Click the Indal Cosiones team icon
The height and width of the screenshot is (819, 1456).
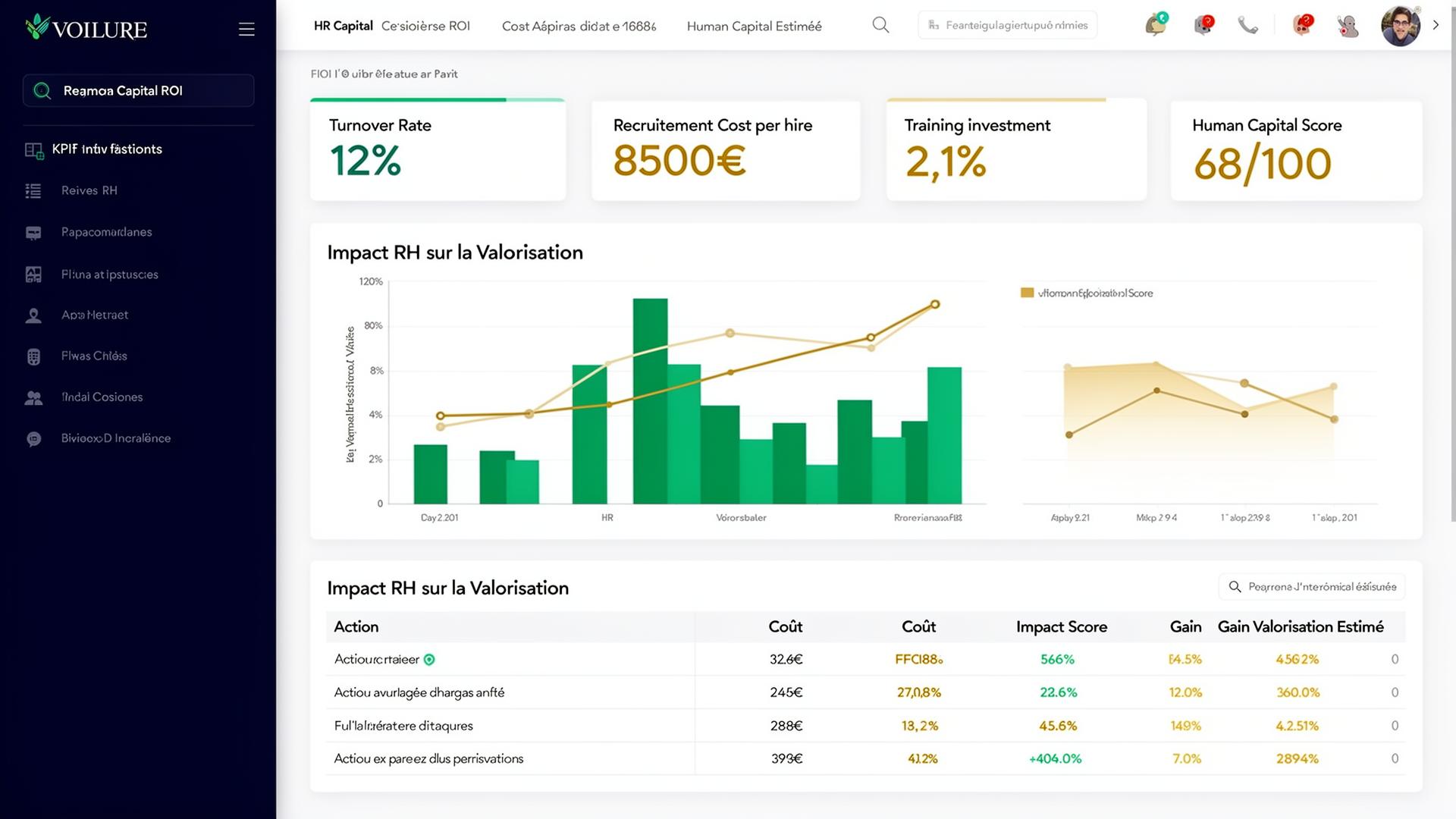coord(33,397)
